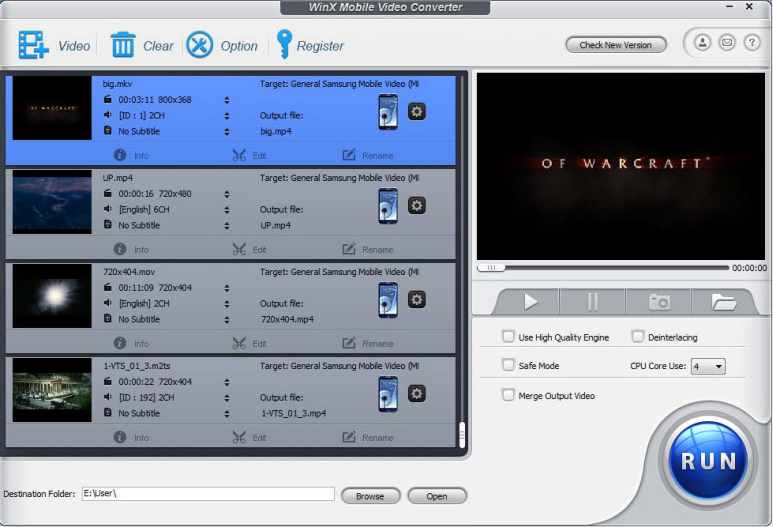Take a snapshot with camera button
This screenshot has height=527, width=773.
[659, 302]
